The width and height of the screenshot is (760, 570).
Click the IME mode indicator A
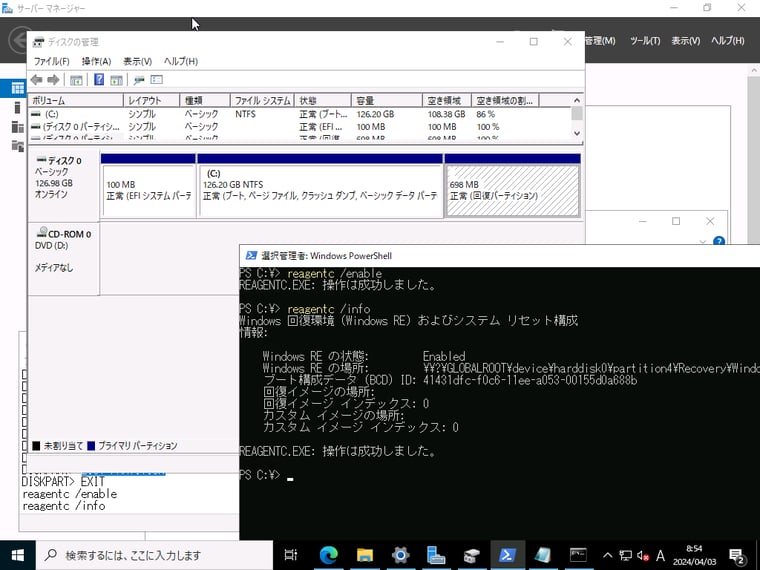pyautogui.click(x=660, y=555)
